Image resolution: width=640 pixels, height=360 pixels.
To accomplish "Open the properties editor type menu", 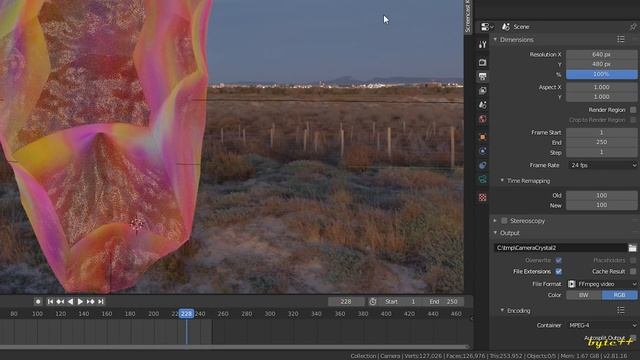I will (x=487, y=27).
